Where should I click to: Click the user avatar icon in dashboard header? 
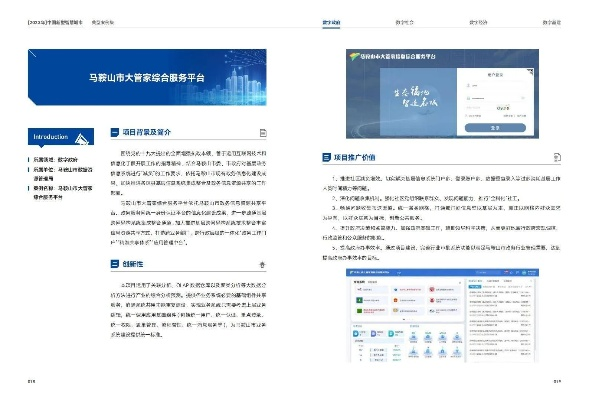coord(524,272)
